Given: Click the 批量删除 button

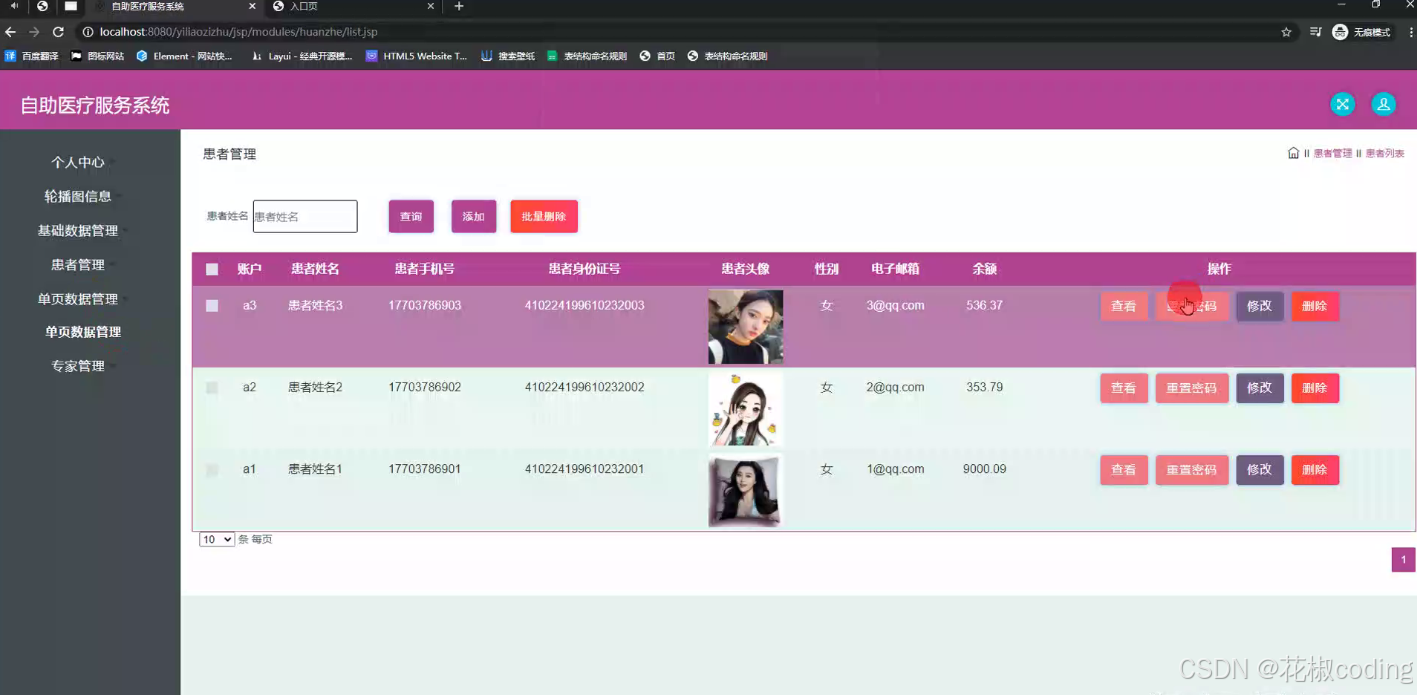Looking at the screenshot, I should [544, 216].
